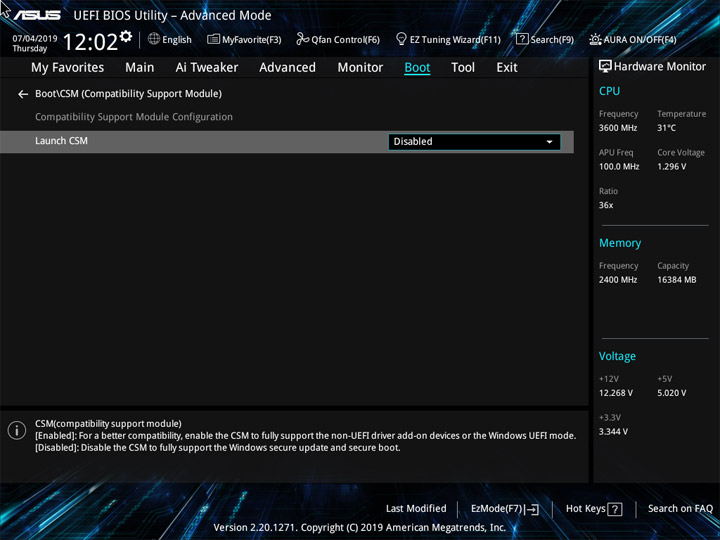Image resolution: width=720 pixels, height=540 pixels.
Task: Click the Memory Frequency 2400 MHz value
Action: pos(618,280)
